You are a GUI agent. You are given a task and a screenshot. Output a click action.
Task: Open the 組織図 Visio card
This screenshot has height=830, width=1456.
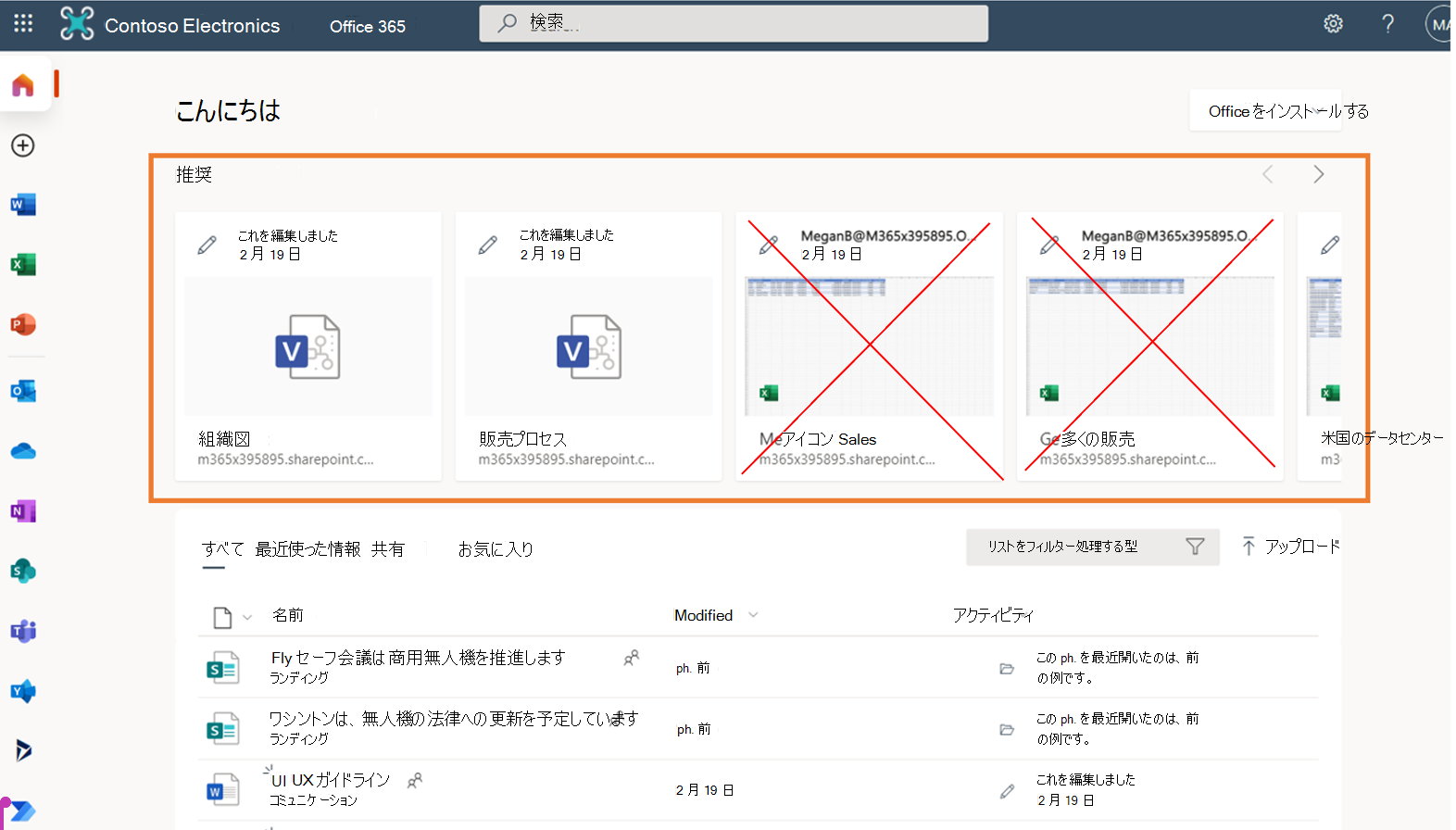point(308,346)
